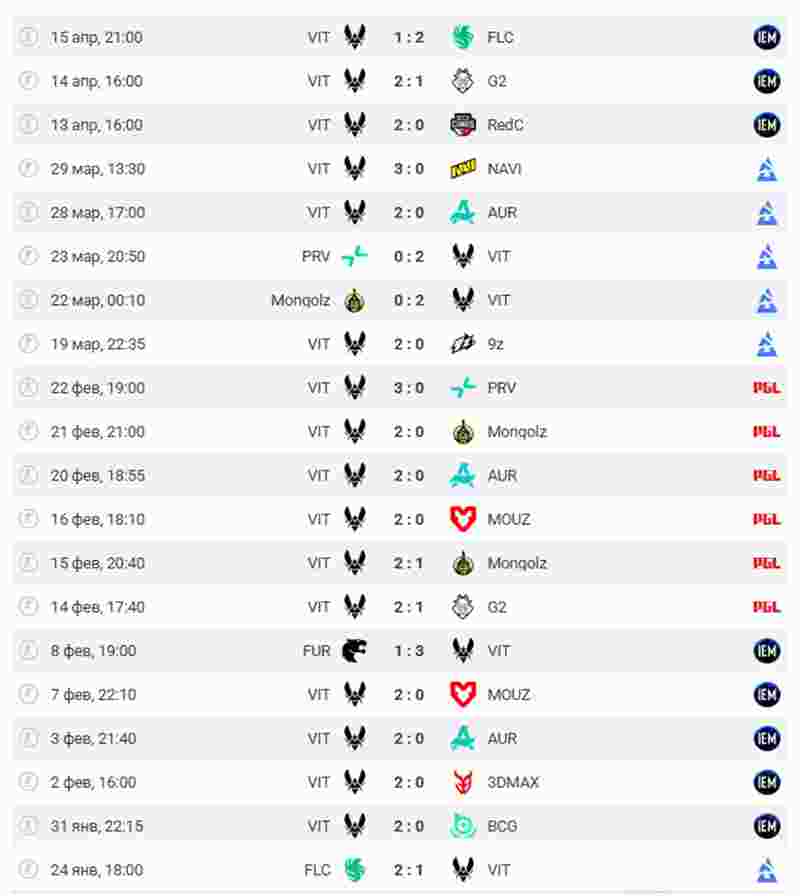Click the BCG team logo in the 31 янв match
Screen dimensions: 800x896
(x=463, y=826)
